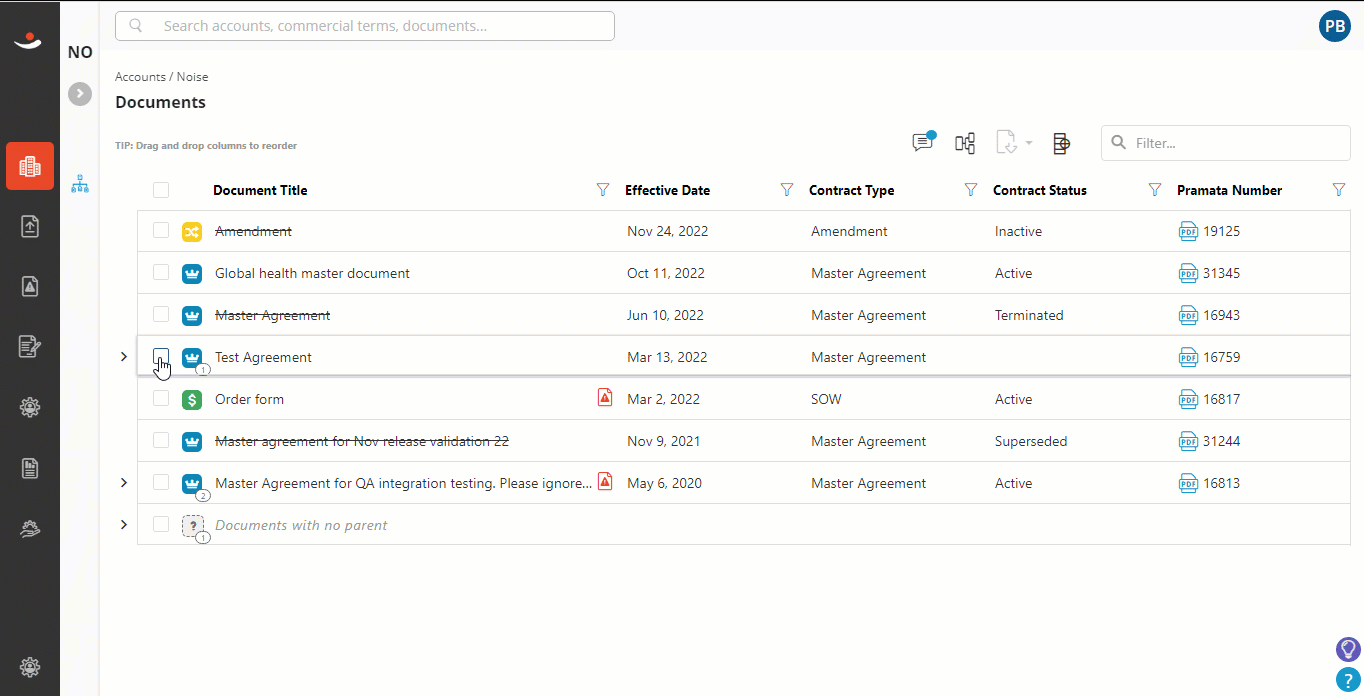Click the 31244 Pramata number
The height and width of the screenshot is (696, 1364).
(x=1221, y=441)
